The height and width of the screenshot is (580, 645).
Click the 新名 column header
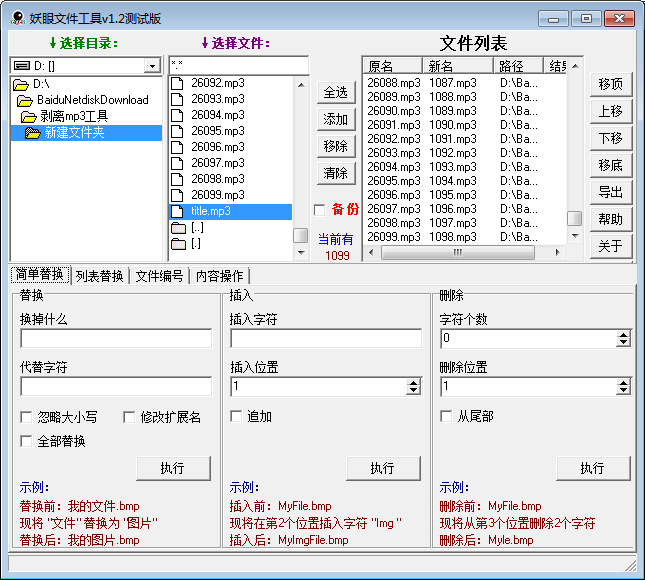(x=458, y=66)
